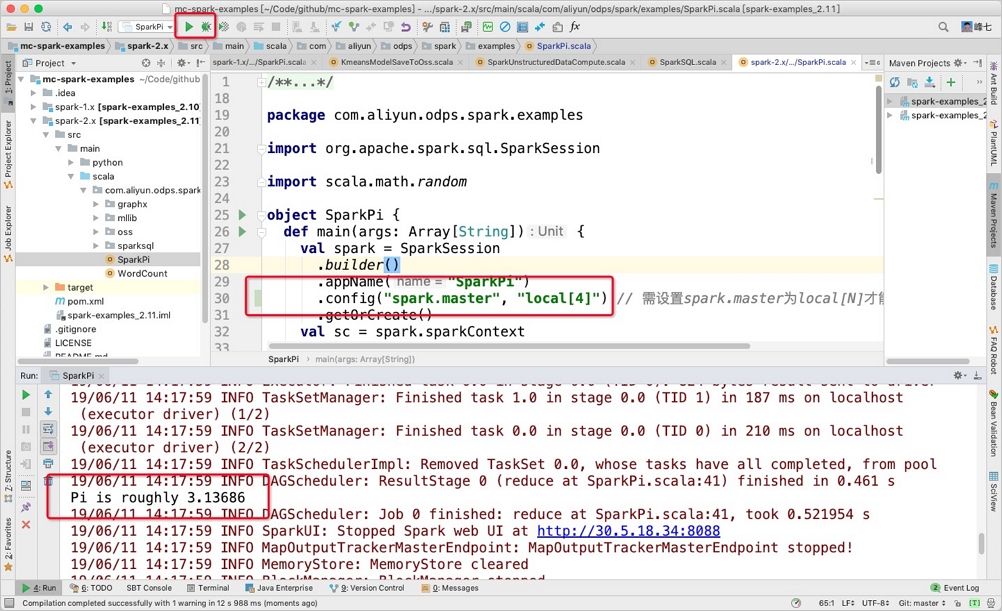Close Run panel tab with red X icon
1002x611 pixels.
point(26,524)
